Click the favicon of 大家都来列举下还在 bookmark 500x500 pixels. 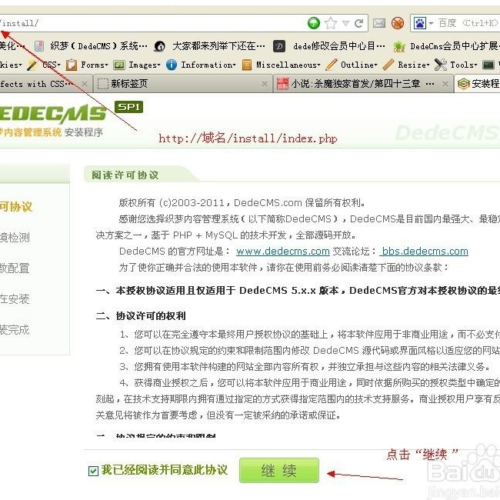point(160,46)
